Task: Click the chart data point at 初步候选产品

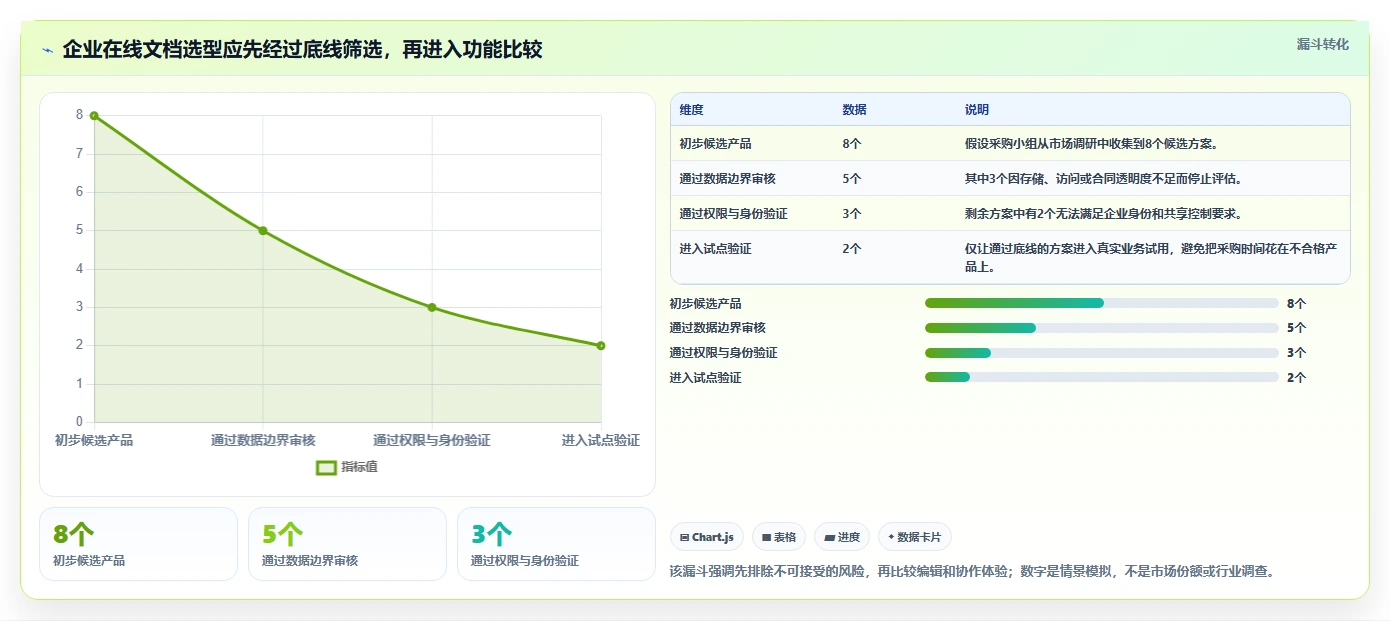Action: pos(94,116)
